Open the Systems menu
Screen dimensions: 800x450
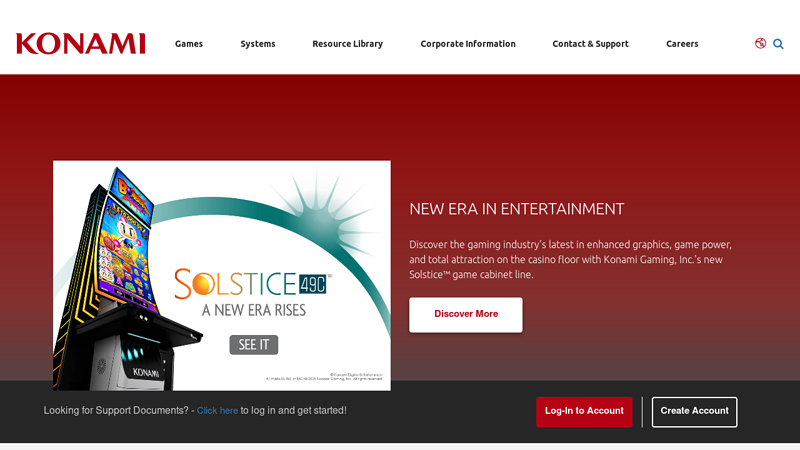258,44
